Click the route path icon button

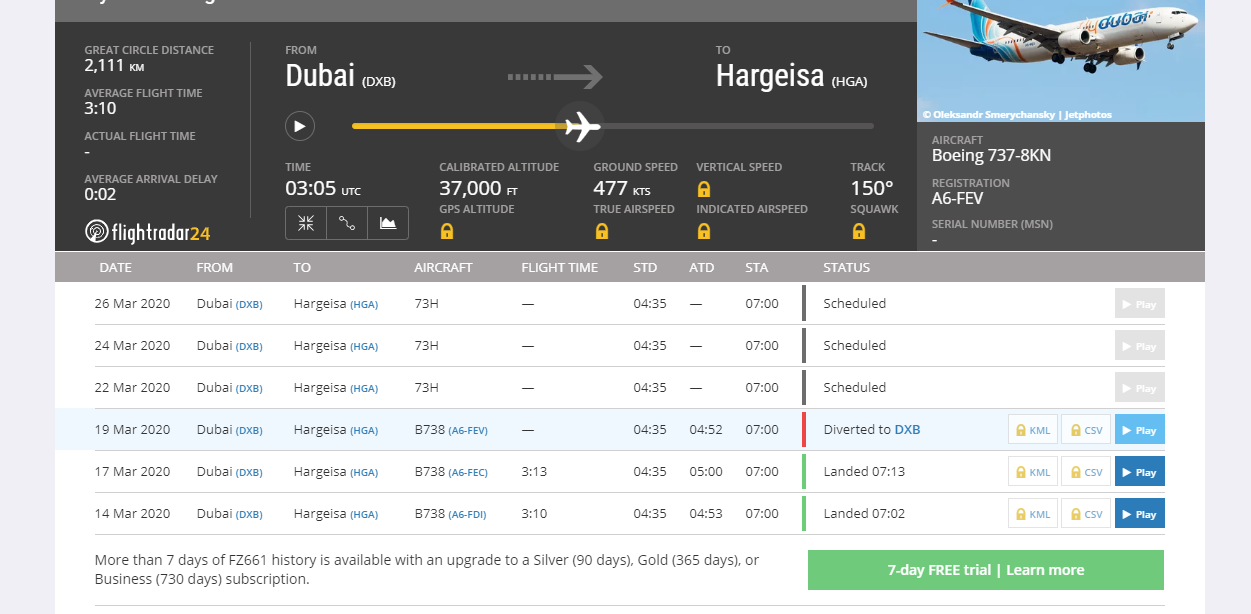[x=347, y=223]
